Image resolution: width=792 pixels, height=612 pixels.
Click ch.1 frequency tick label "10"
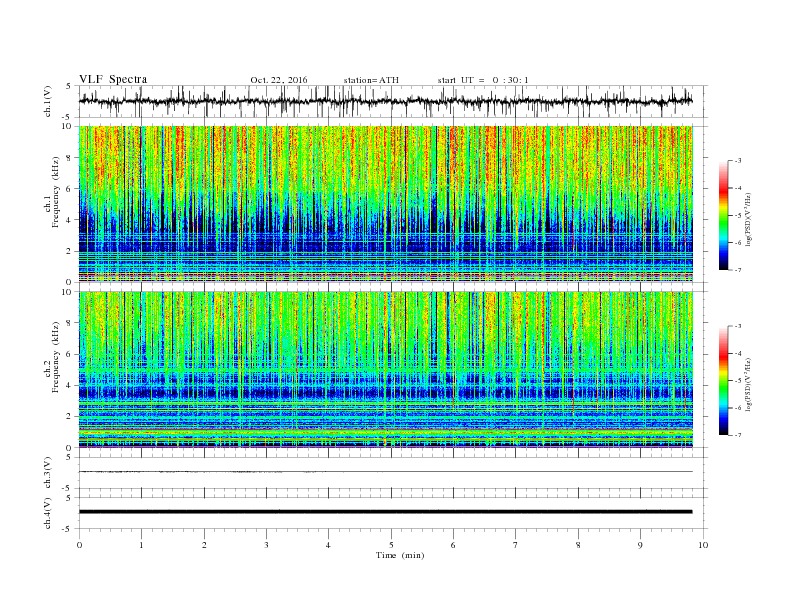(x=68, y=126)
